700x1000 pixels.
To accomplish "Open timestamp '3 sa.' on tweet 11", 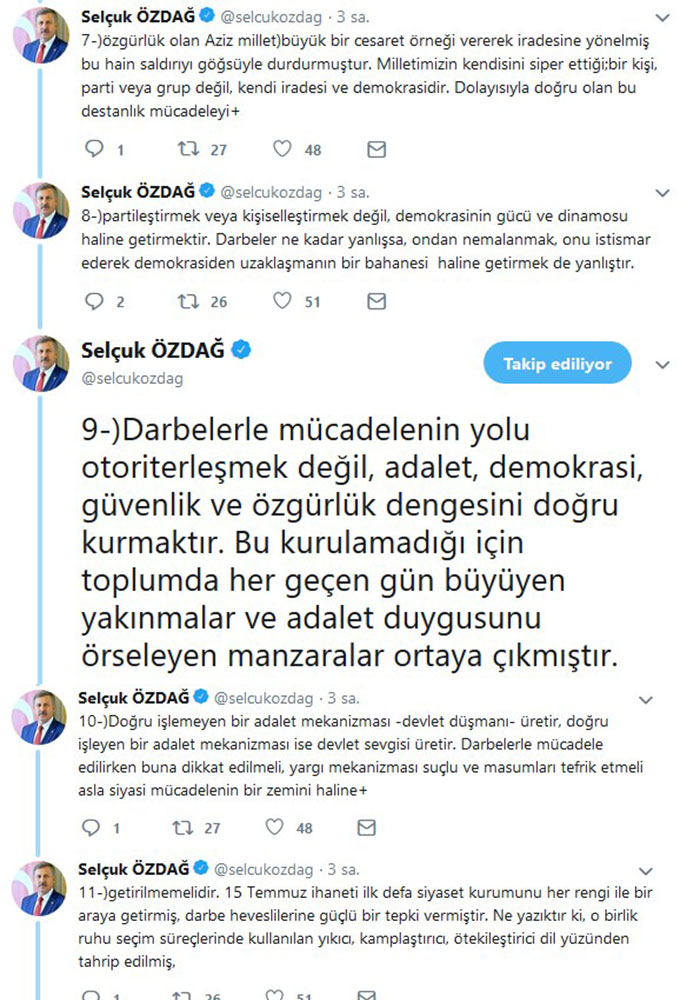I will coord(343,869).
